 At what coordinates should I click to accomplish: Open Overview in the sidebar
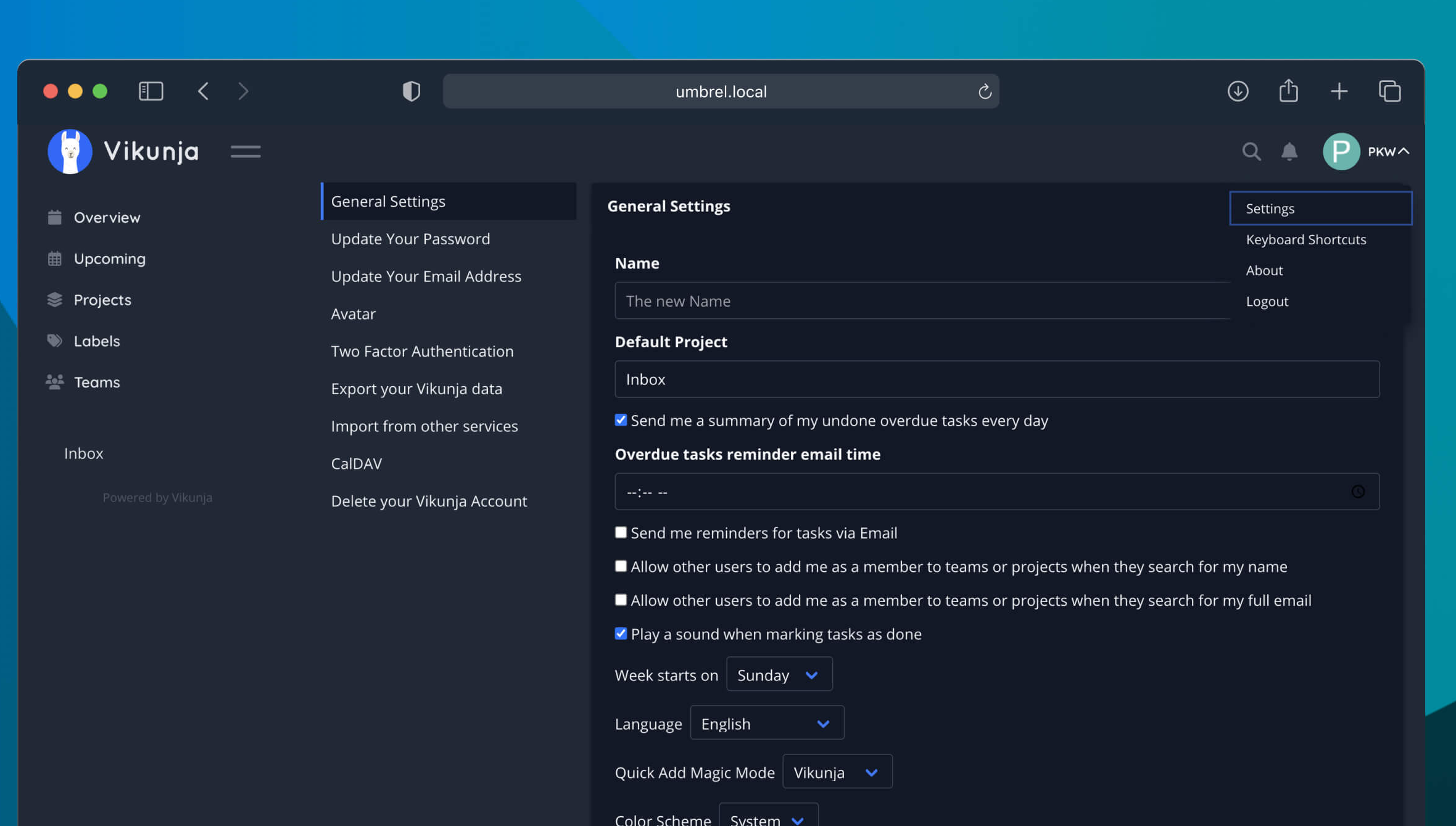pos(94,217)
